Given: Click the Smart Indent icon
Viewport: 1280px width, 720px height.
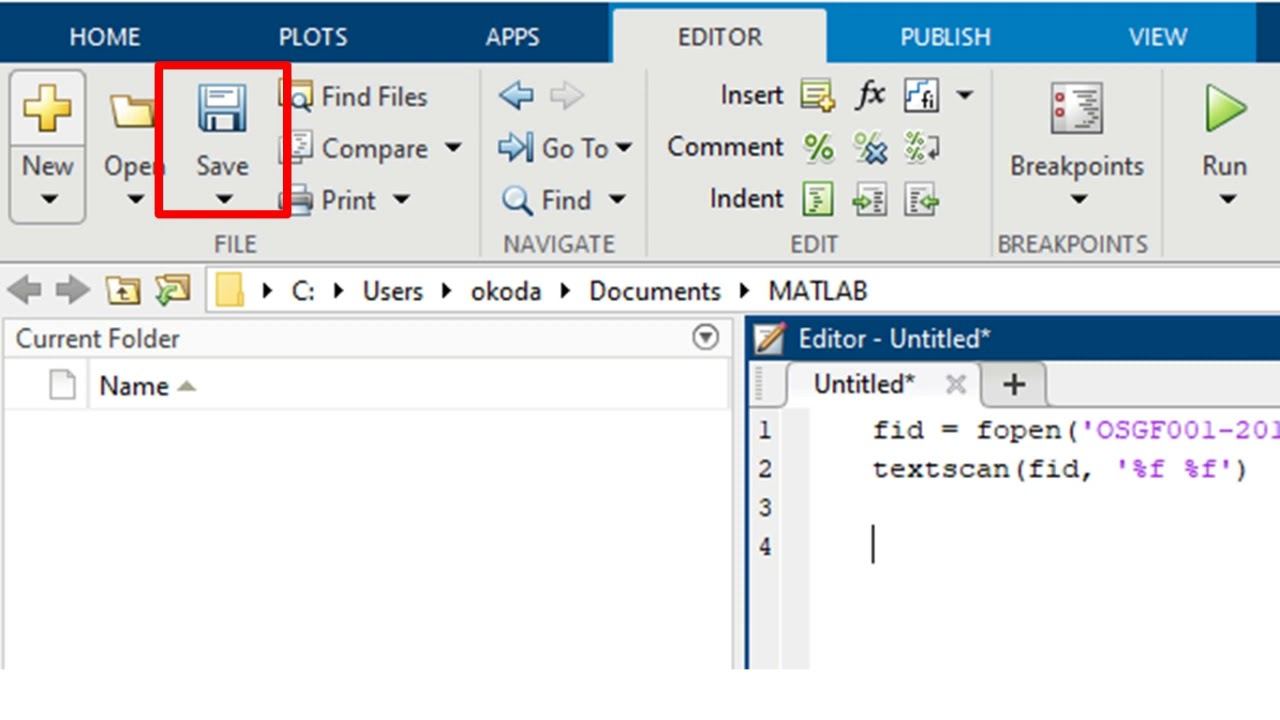Looking at the screenshot, I should 818,200.
